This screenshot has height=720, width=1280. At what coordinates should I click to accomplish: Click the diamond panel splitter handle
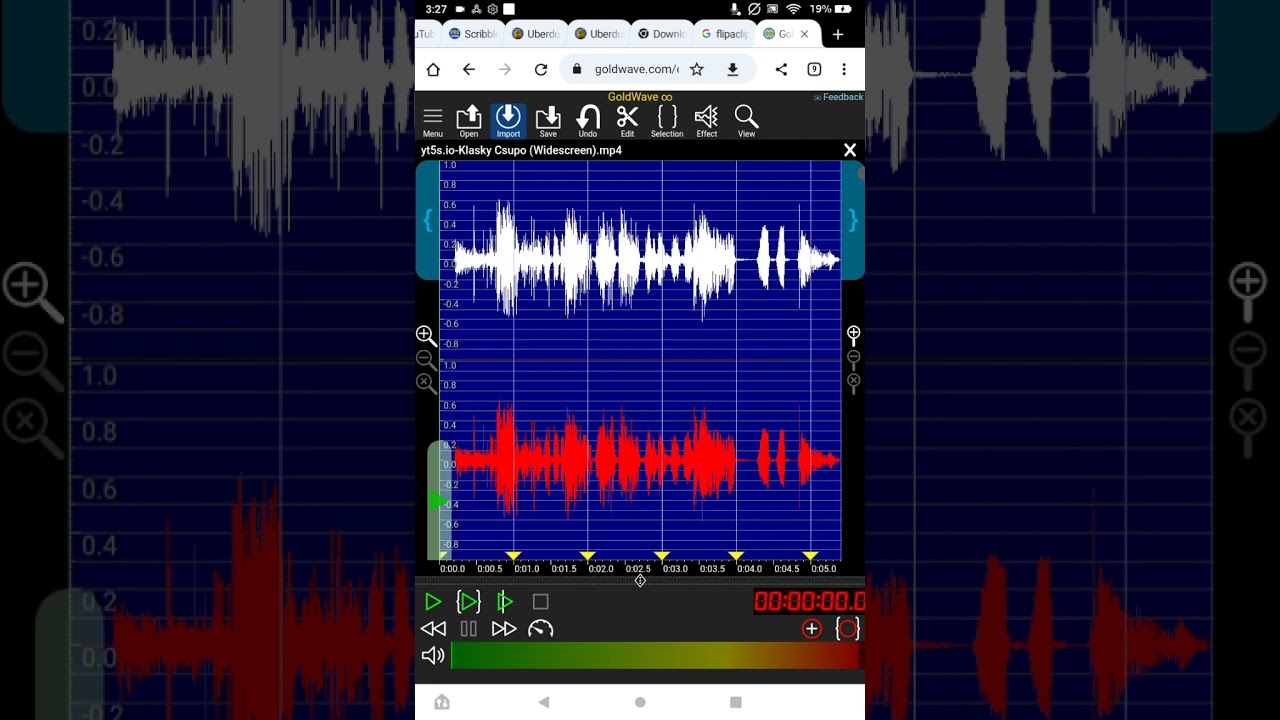pyautogui.click(x=640, y=580)
